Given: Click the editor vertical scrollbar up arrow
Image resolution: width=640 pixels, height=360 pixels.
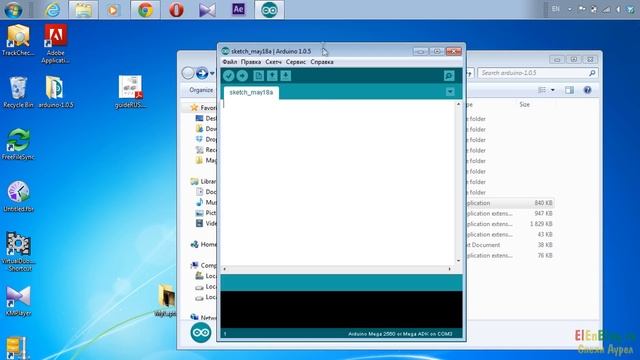Looking at the screenshot, I should point(458,104).
